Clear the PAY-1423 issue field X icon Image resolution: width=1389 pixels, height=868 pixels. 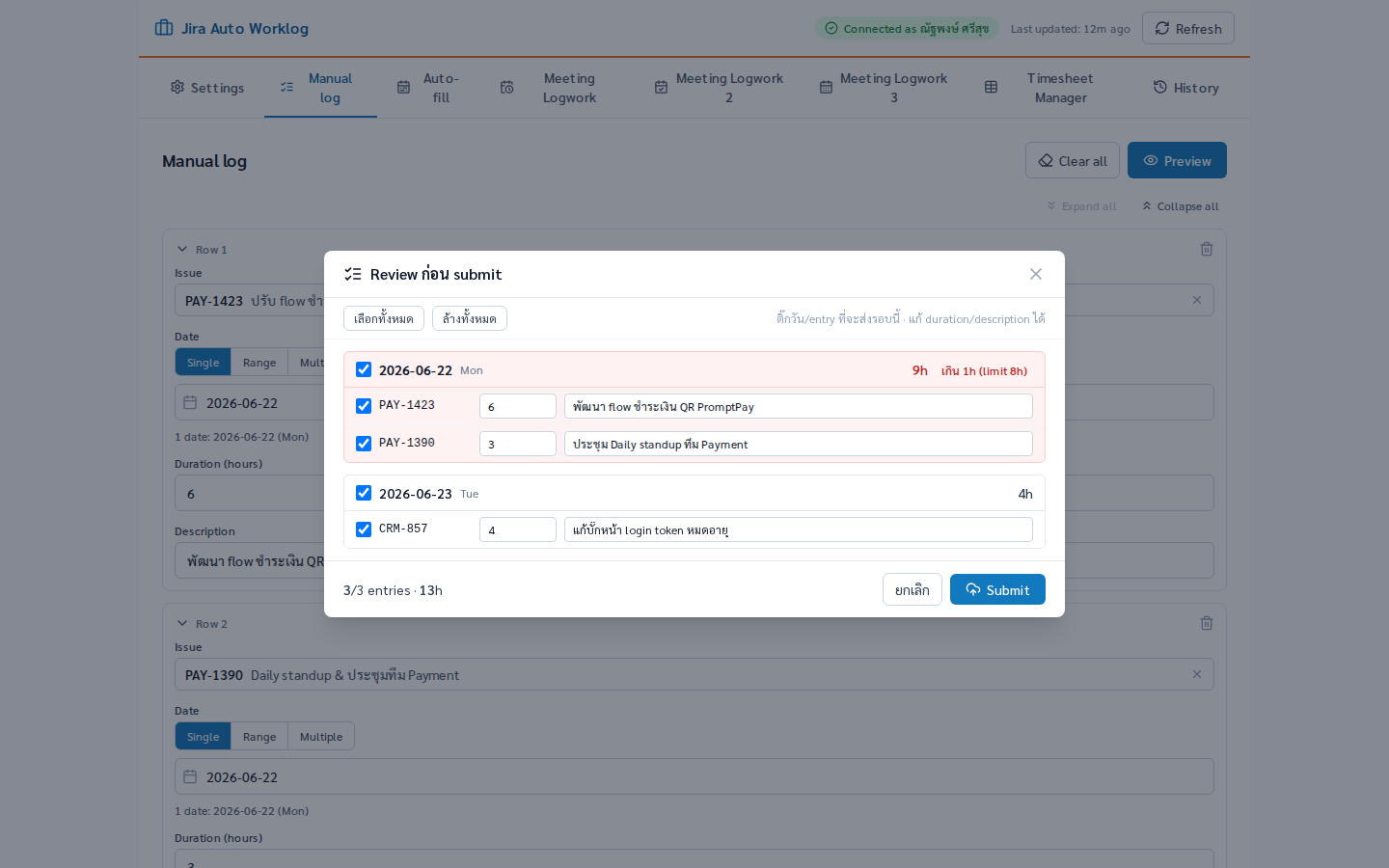click(1197, 300)
